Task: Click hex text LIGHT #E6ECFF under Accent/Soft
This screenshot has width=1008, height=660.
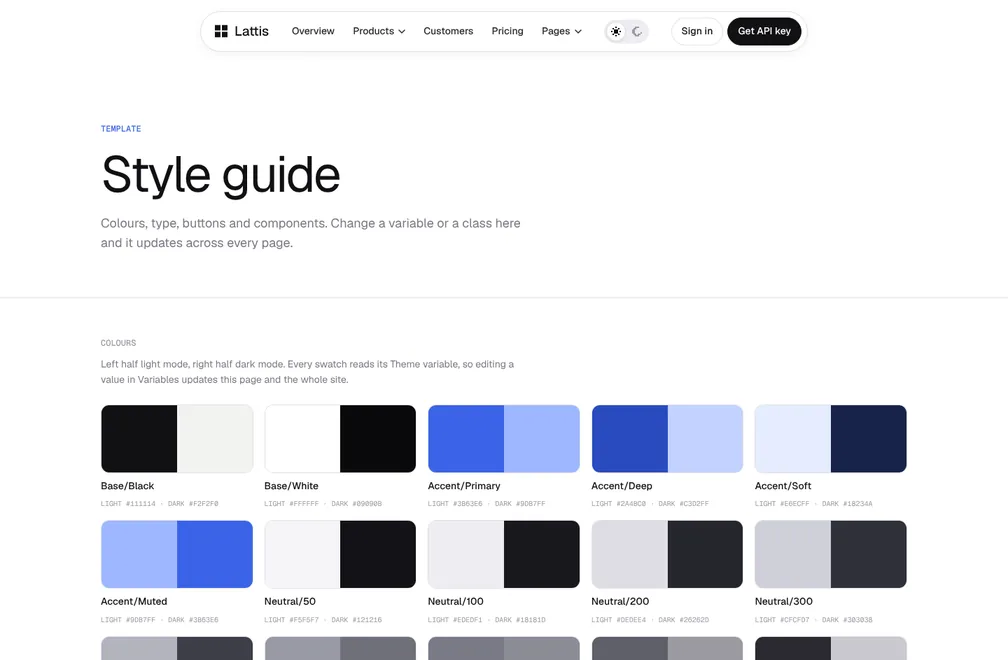Action: pyautogui.click(x=782, y=504)
